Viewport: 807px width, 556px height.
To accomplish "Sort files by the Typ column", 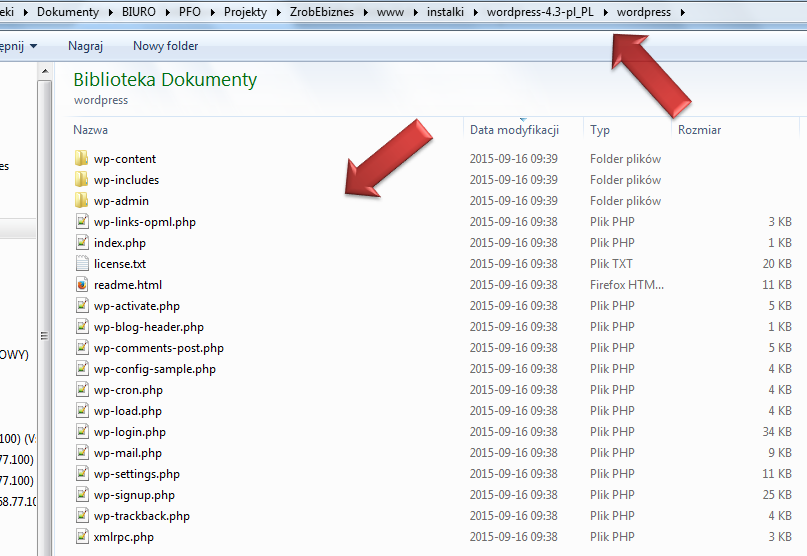I will [600, 130].
